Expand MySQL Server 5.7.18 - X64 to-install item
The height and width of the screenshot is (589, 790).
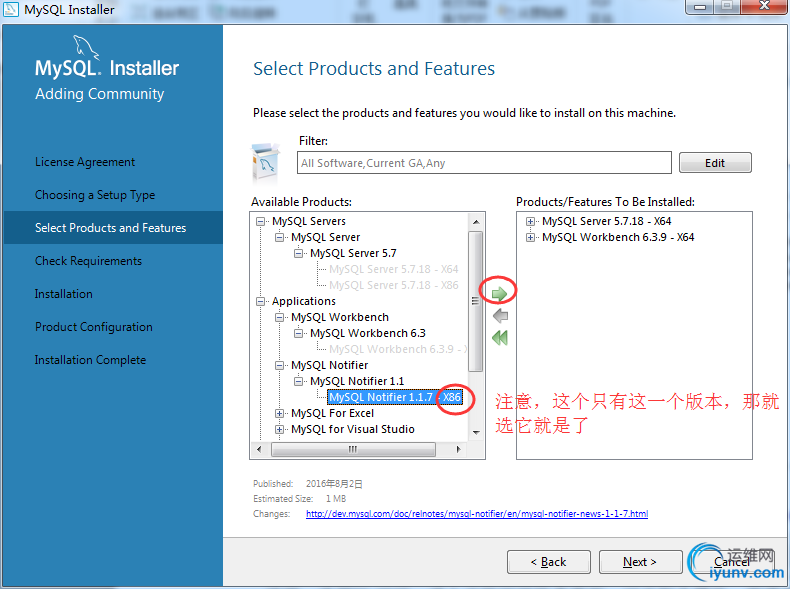coord(530,221)
